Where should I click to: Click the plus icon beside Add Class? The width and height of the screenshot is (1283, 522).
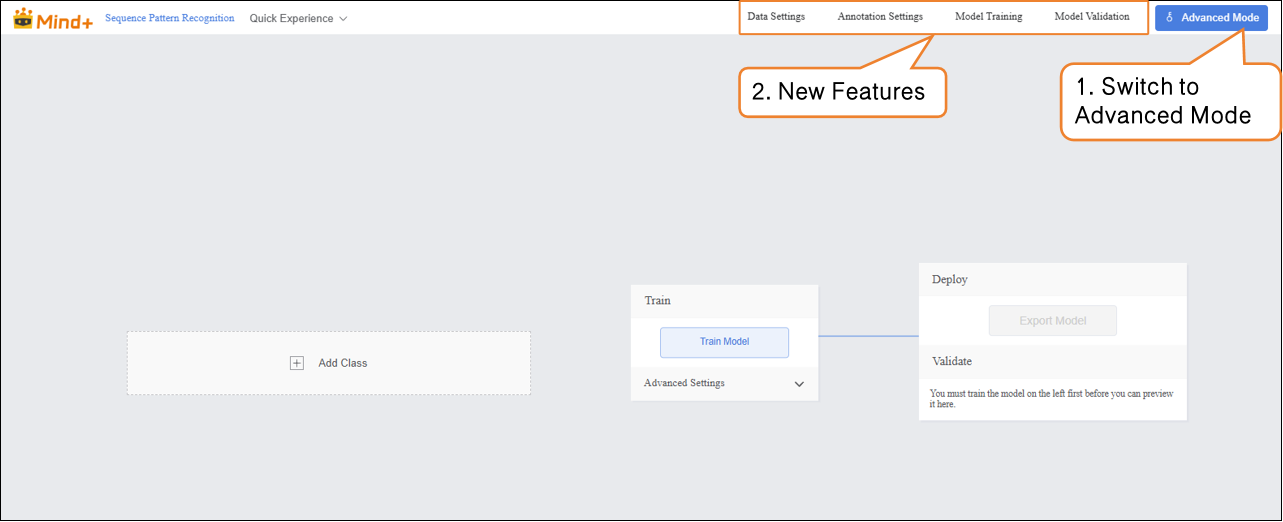pos(296,363)
